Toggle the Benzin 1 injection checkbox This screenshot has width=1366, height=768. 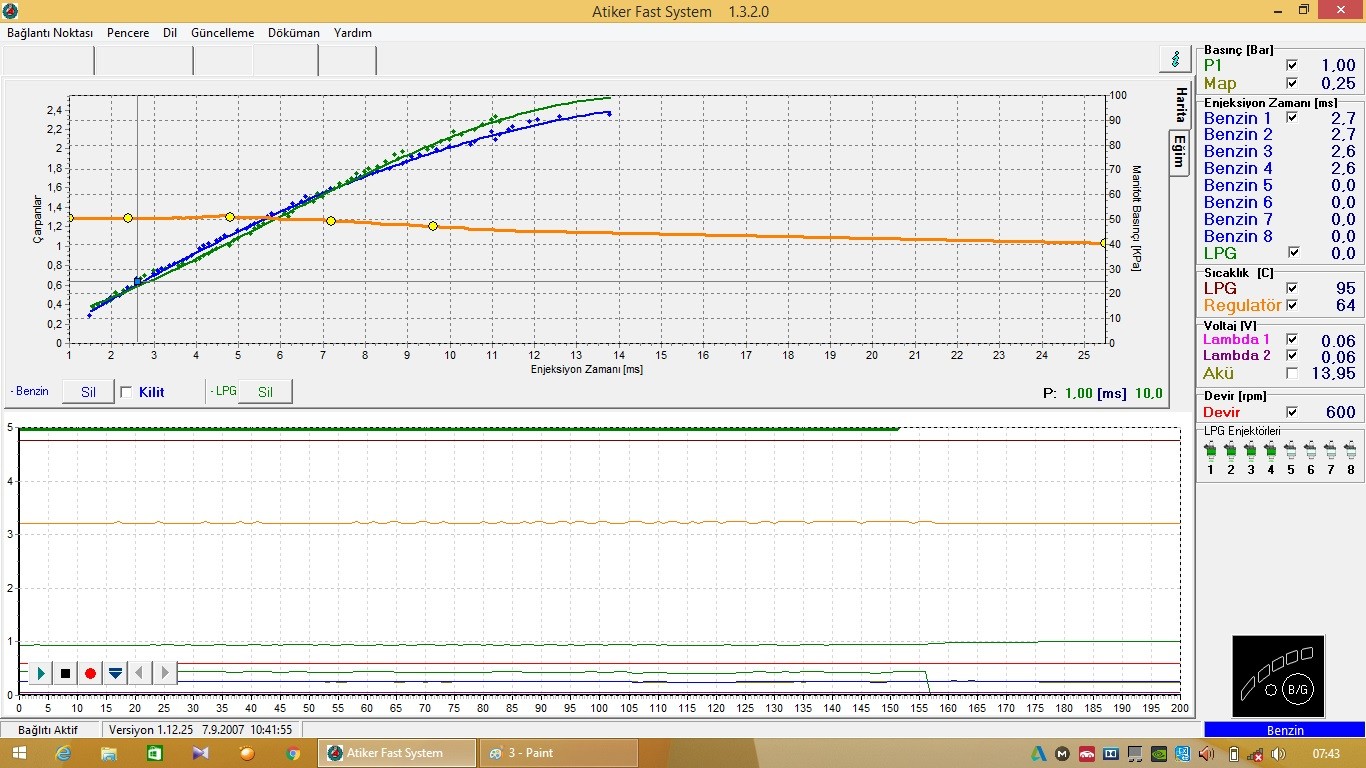point(1292,118)
